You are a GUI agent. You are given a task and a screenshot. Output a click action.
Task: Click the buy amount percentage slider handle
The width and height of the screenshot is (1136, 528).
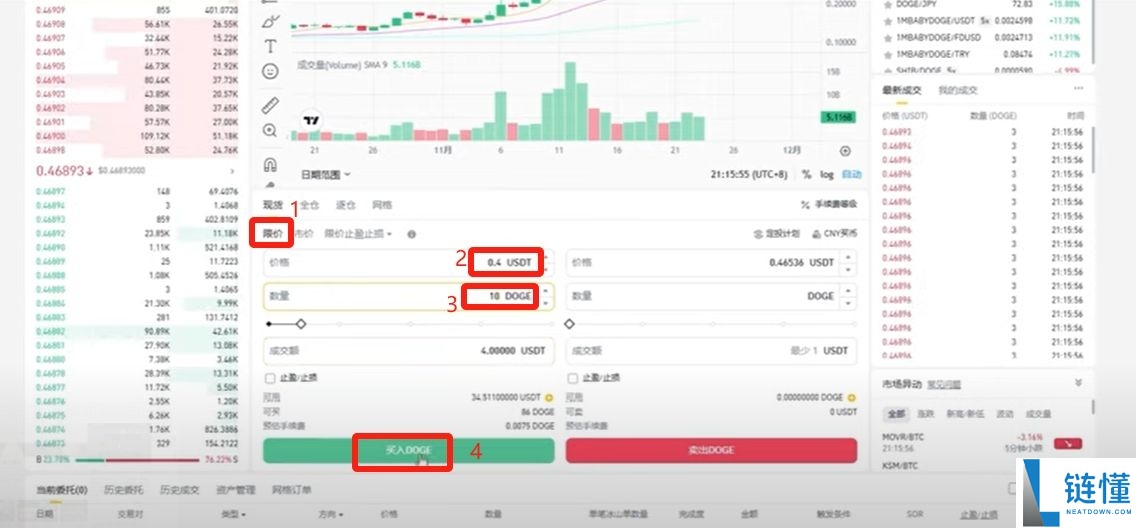(x=301, y=324)
